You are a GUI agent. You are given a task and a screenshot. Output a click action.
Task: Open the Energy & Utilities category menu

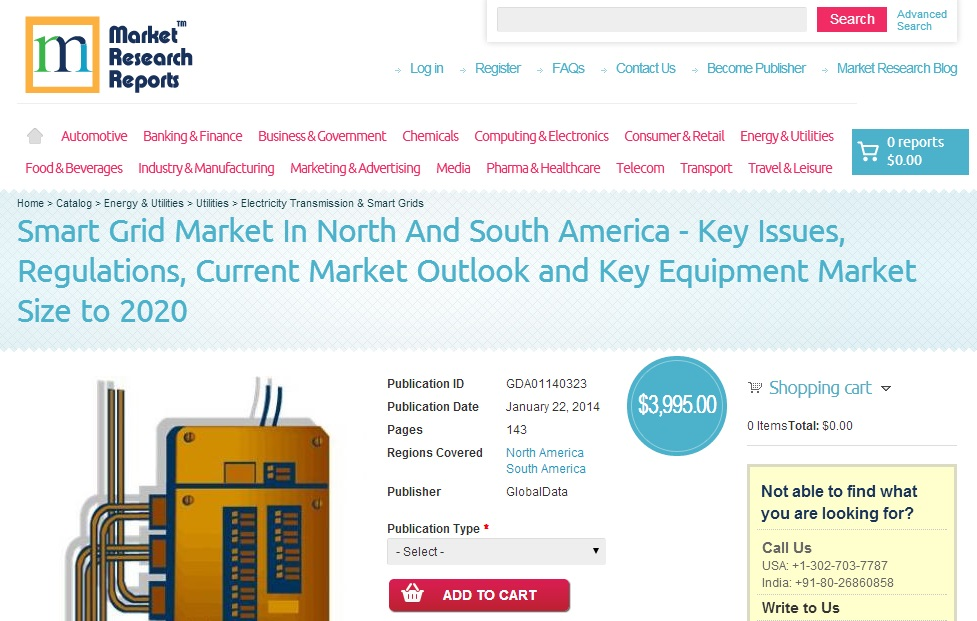point(786,136)
